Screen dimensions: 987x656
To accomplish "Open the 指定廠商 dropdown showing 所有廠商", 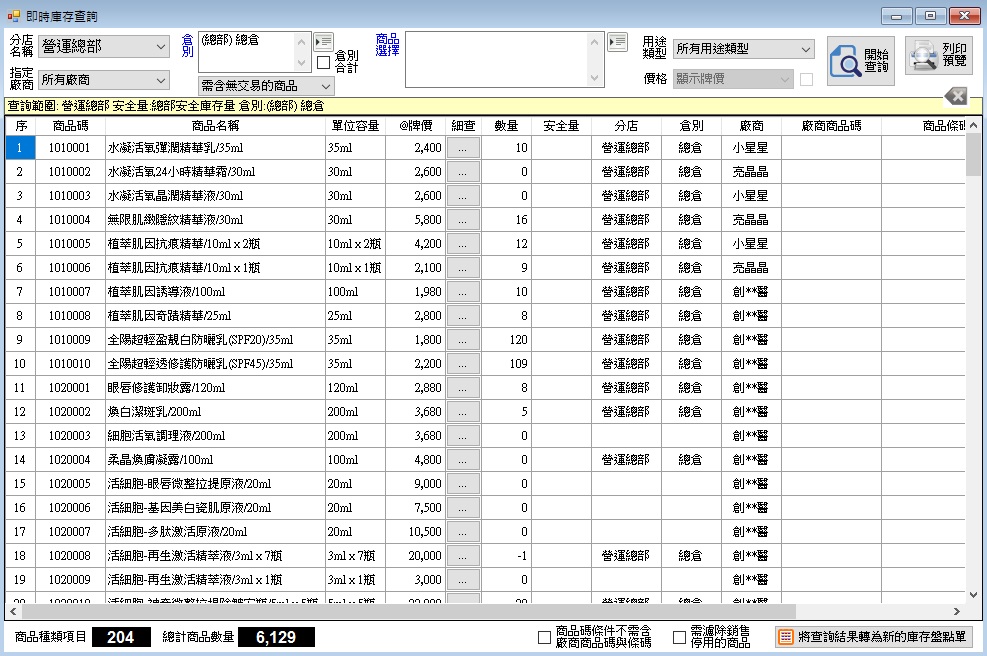I will (105, 79).
